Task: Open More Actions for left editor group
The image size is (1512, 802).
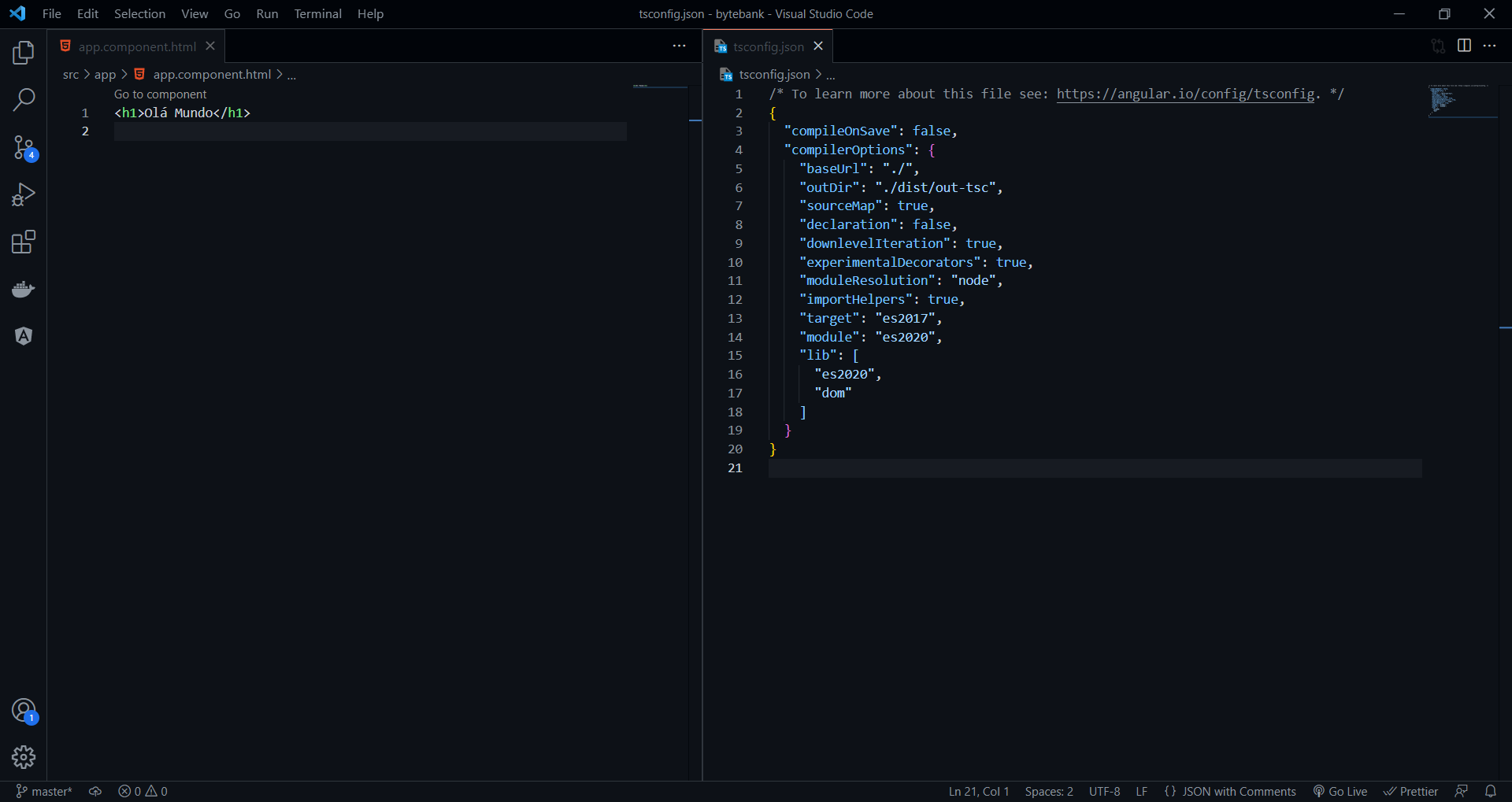Action: pos(679,46)
